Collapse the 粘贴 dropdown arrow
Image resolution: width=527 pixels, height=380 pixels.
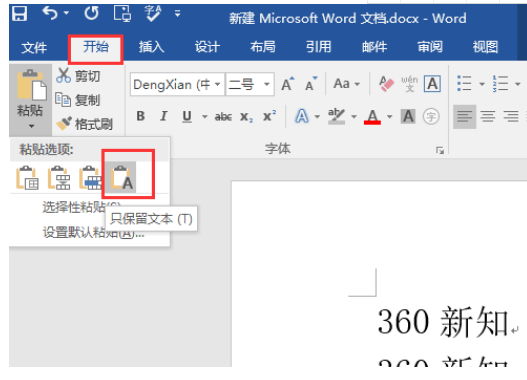[x=31, y=126]
